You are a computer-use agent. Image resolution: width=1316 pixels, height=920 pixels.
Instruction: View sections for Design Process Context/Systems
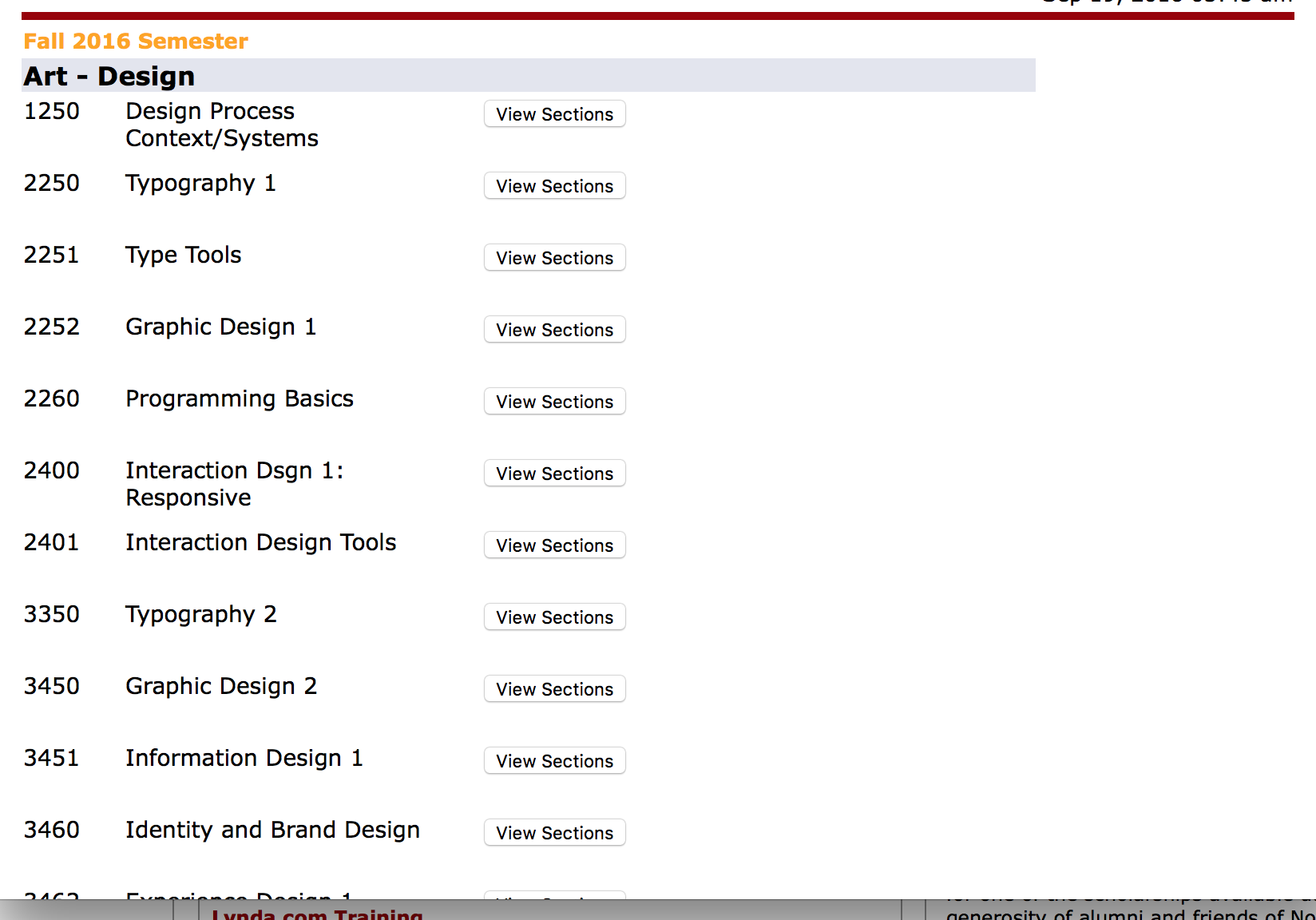(554, 114)
